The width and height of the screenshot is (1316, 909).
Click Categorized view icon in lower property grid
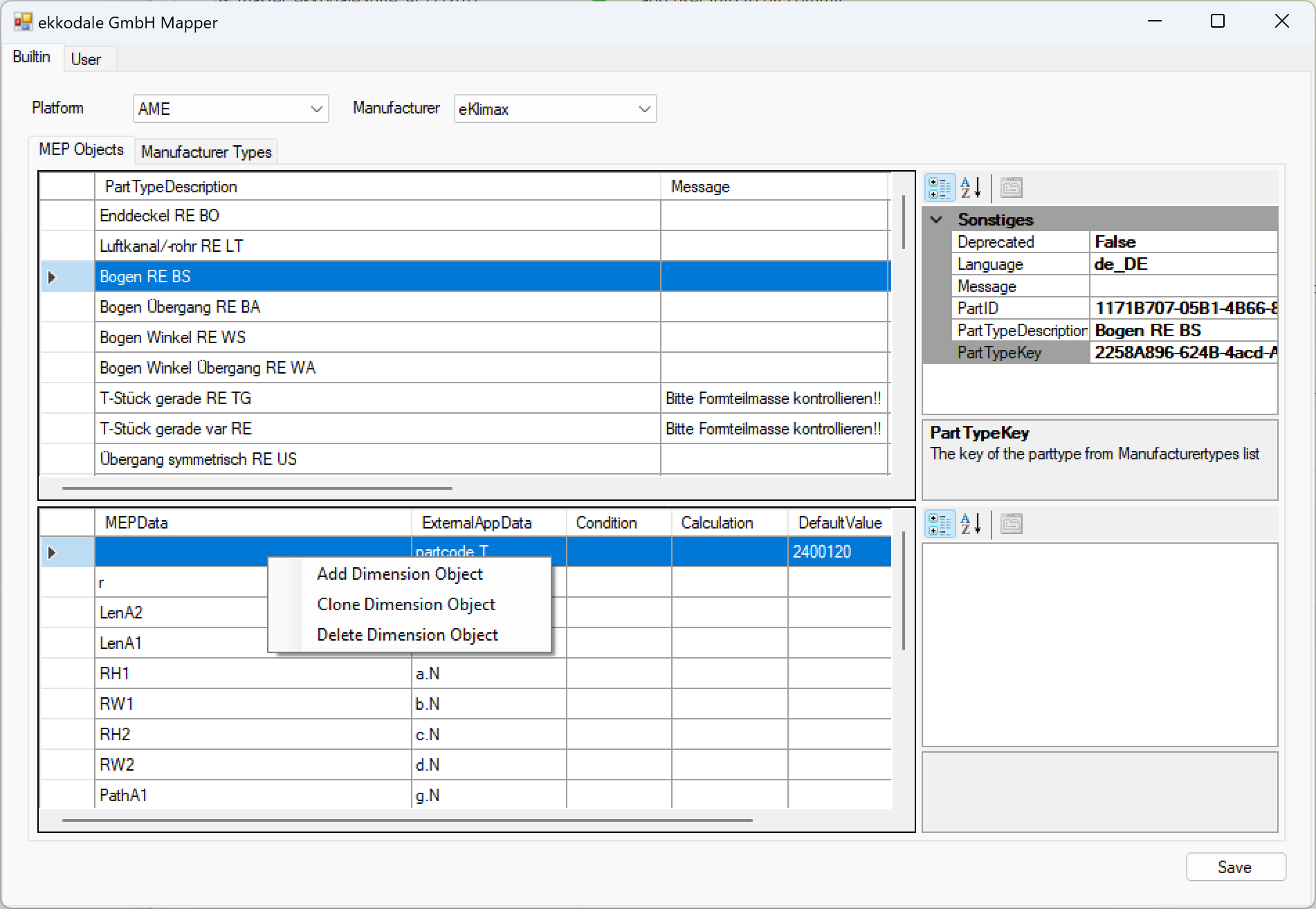pyautogui.click(x=940, y=524)
